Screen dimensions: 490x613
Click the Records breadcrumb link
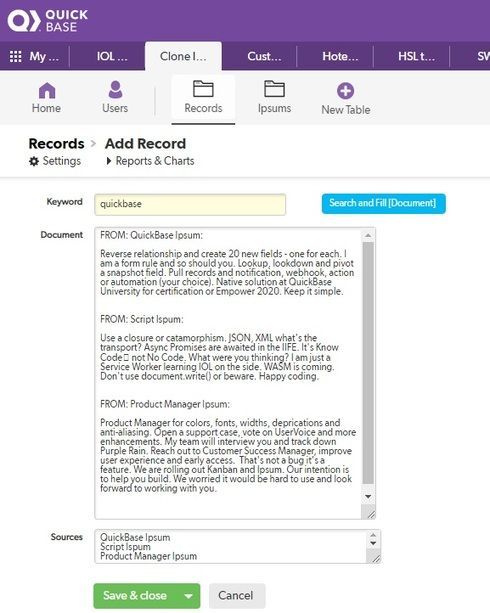tap(56, 143)
